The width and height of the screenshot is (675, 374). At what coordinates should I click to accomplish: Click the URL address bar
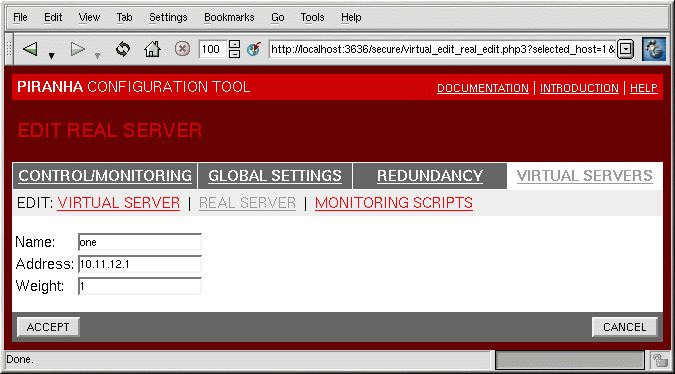(x=443, y=49)
